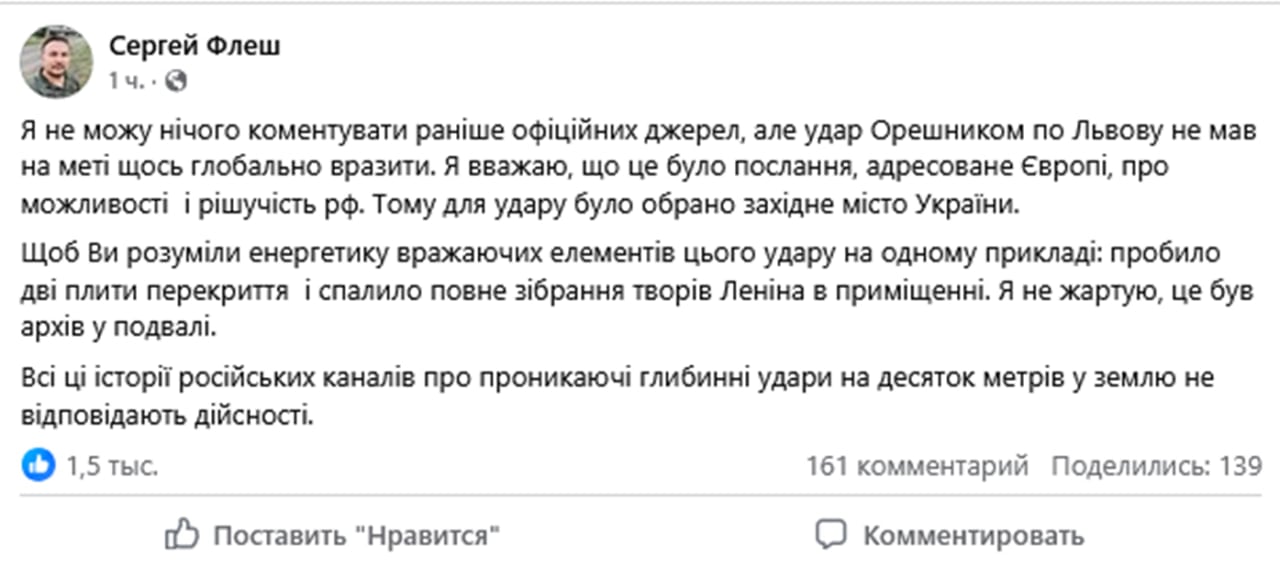1280x567 pixels.
Task: Click the blue Like reaction icon
Action: pos(39,465)
